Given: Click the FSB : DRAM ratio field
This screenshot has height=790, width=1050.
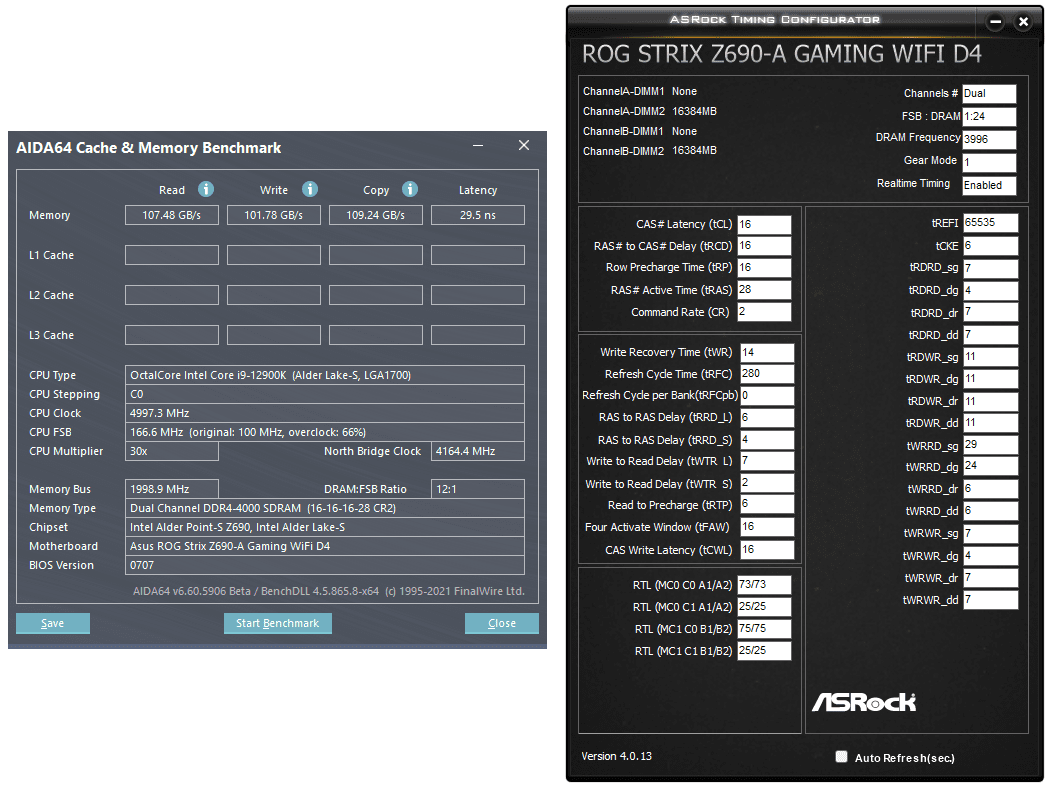Looking at the screenshot, I should [989, 116].
